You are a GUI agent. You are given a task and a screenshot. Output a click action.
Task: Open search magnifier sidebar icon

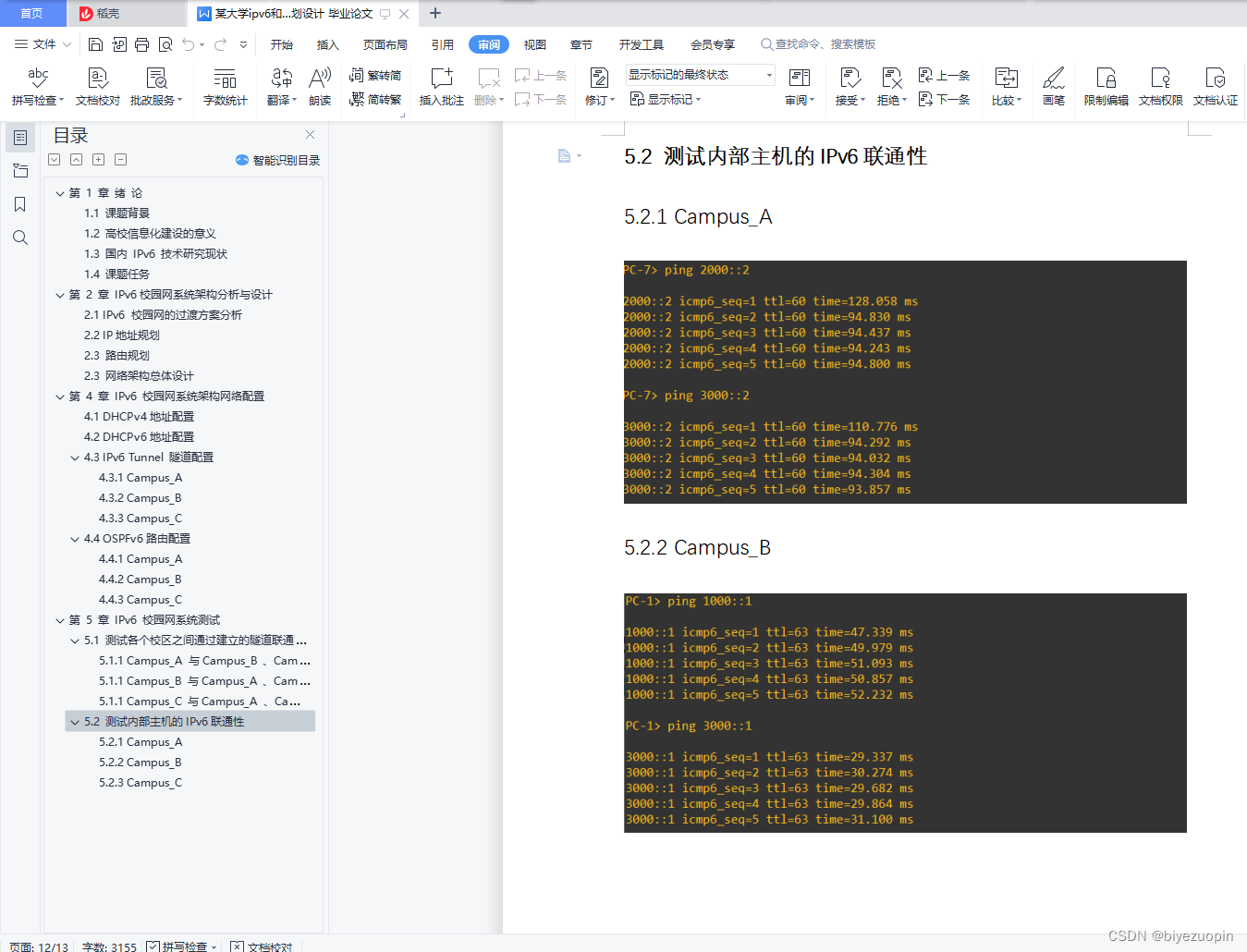pos(20,238)
